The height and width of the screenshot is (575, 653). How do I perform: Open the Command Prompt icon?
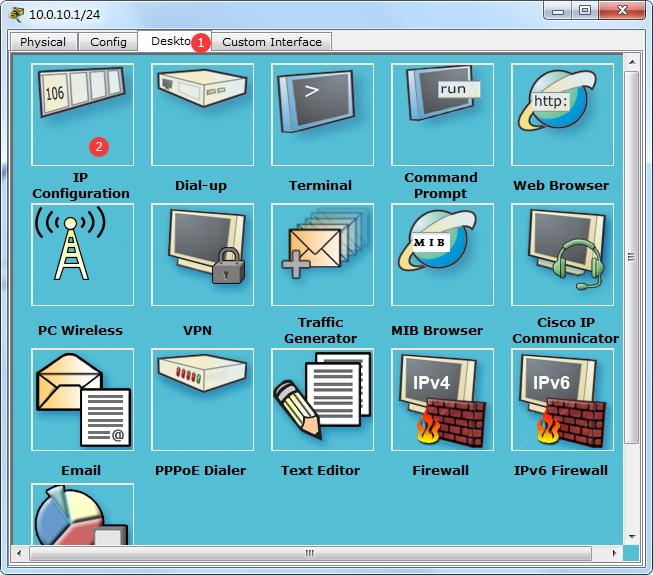tap(442, 114)
